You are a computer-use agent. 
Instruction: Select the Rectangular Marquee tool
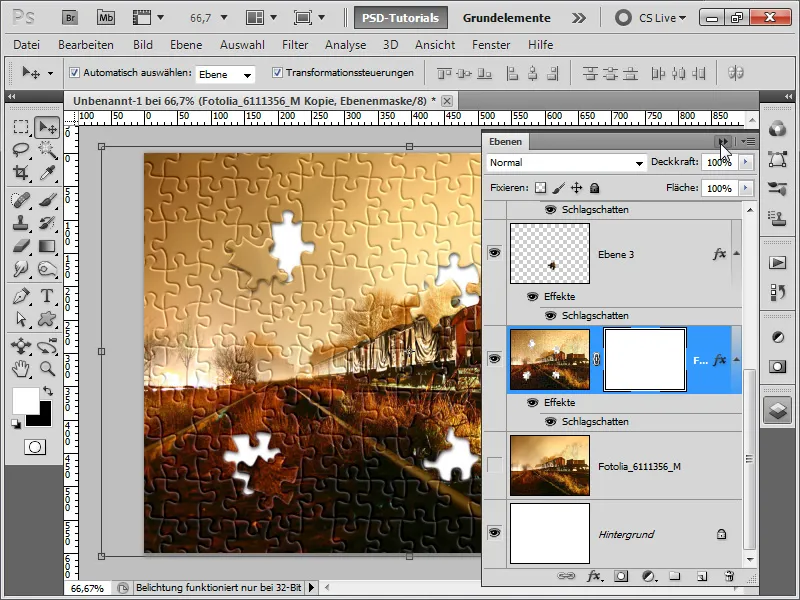21,127
